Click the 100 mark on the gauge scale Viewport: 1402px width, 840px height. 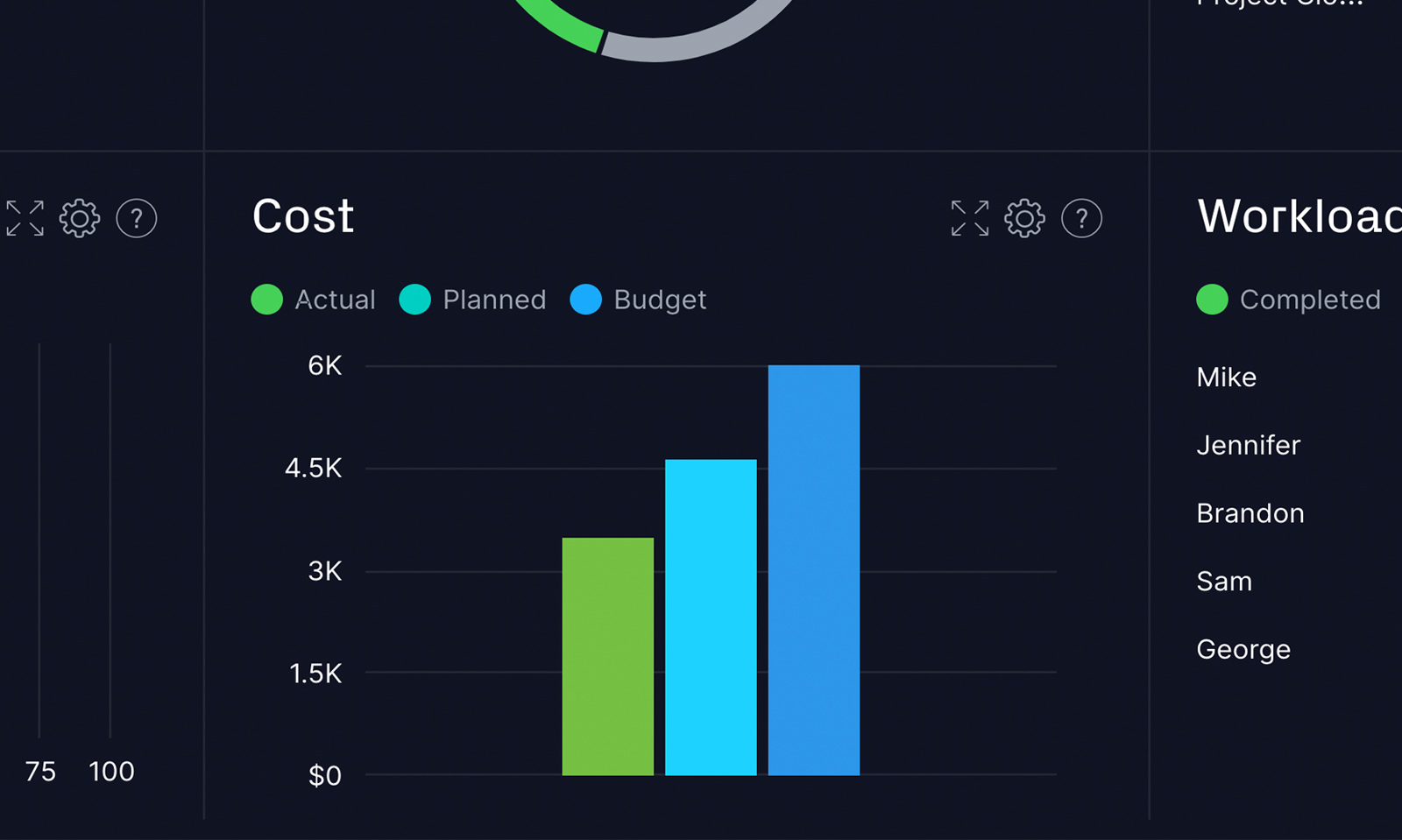pos(110,772)
